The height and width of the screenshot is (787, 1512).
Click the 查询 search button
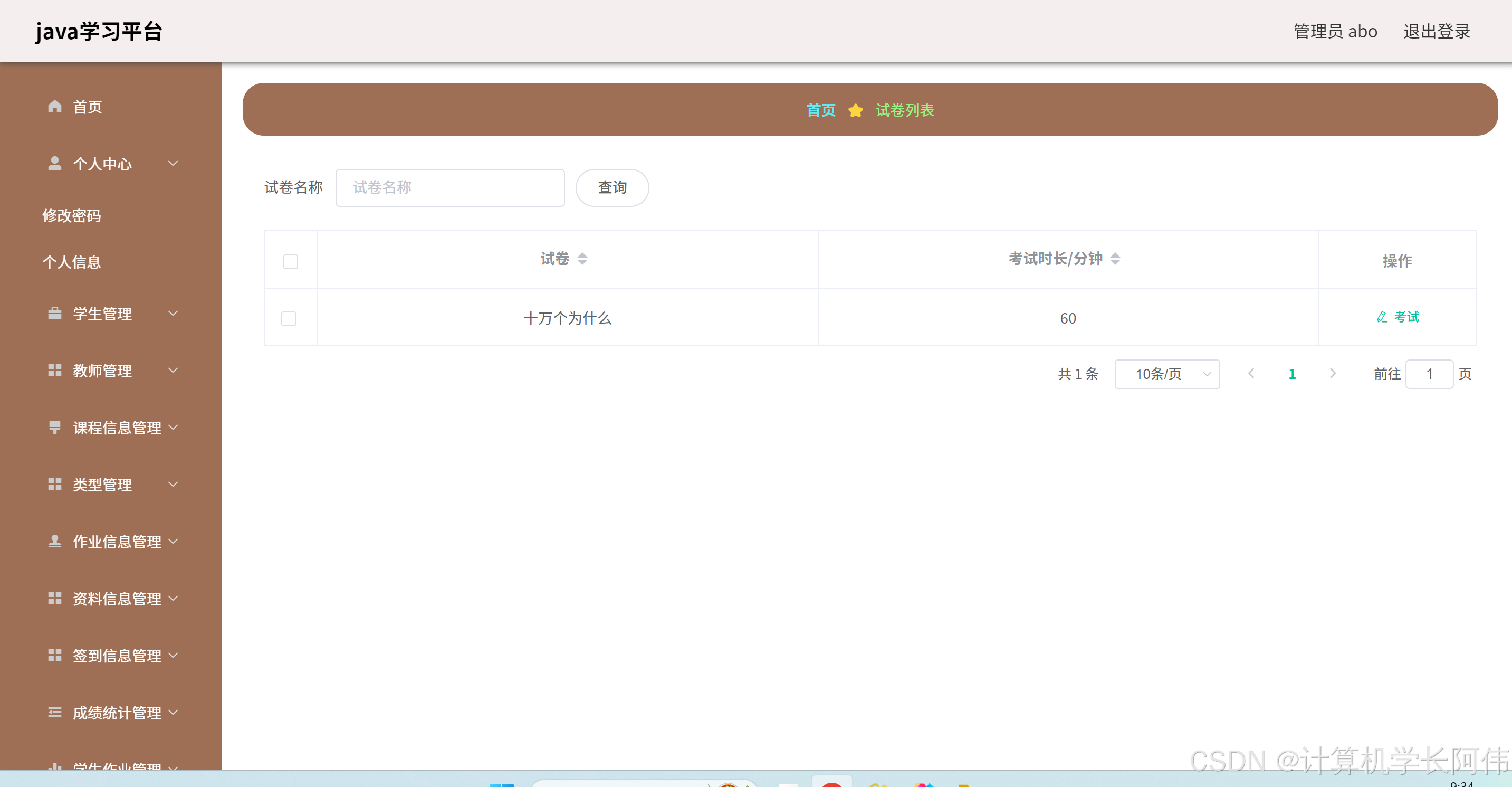[611, 187]
